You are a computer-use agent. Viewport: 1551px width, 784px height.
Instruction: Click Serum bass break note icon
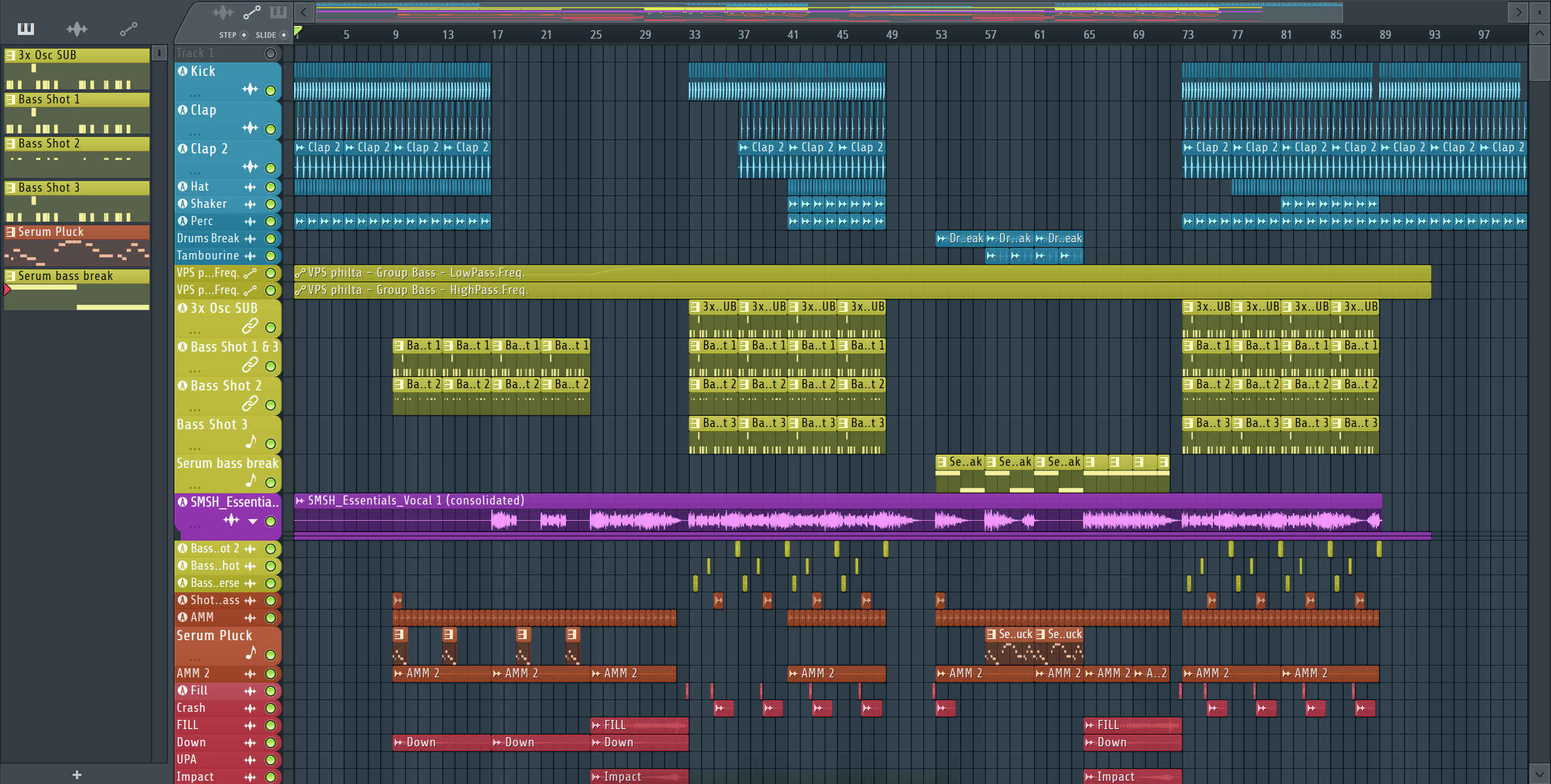coord(251,480)
